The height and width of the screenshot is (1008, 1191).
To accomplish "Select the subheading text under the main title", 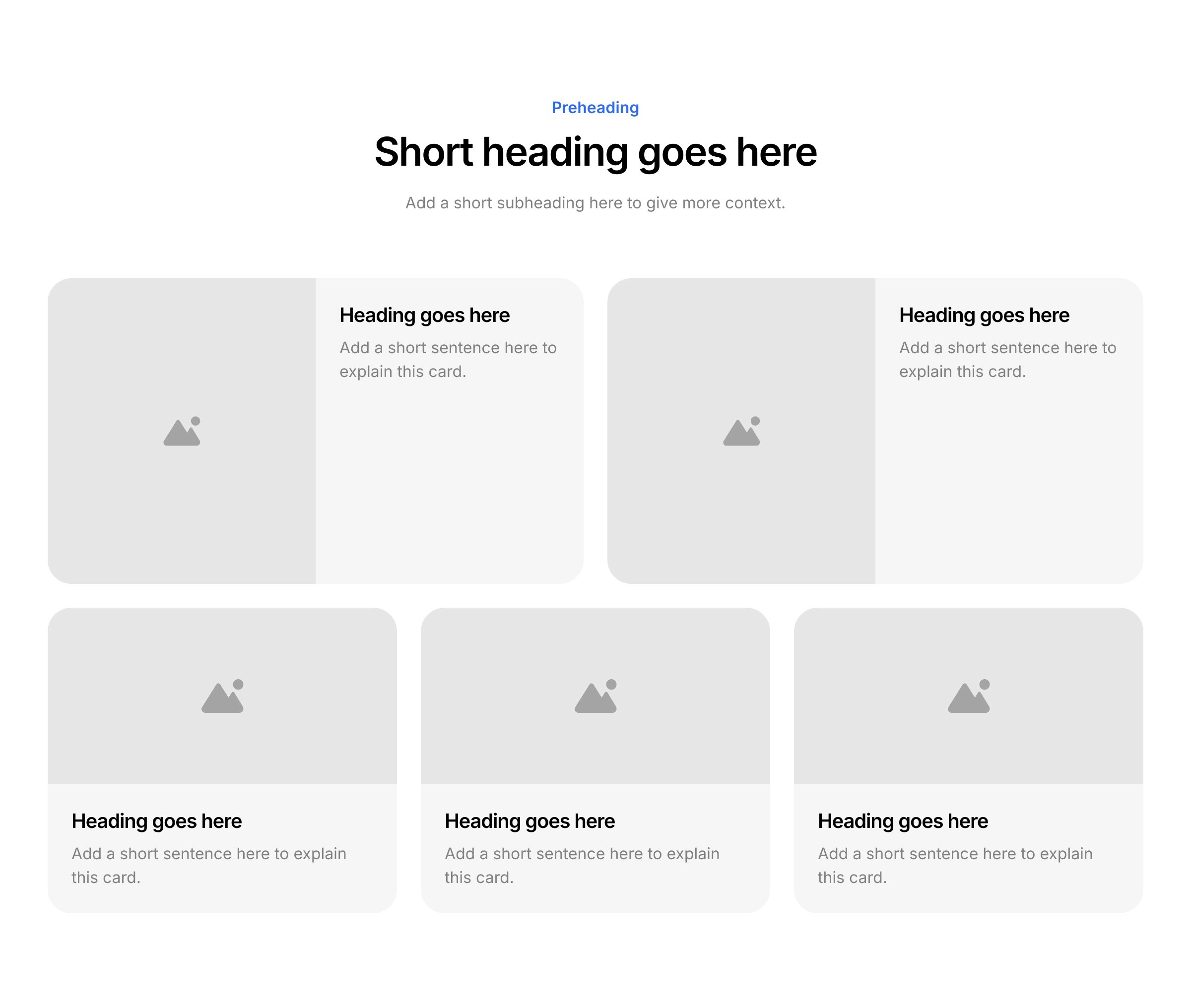I will [x=595, y=203].
